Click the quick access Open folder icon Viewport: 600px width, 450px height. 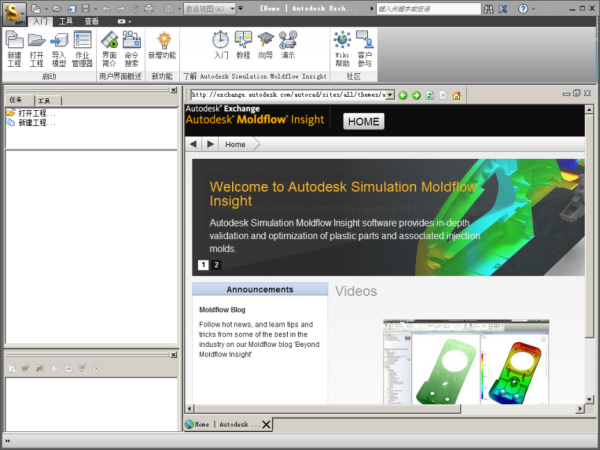click(x=57, y=8)
